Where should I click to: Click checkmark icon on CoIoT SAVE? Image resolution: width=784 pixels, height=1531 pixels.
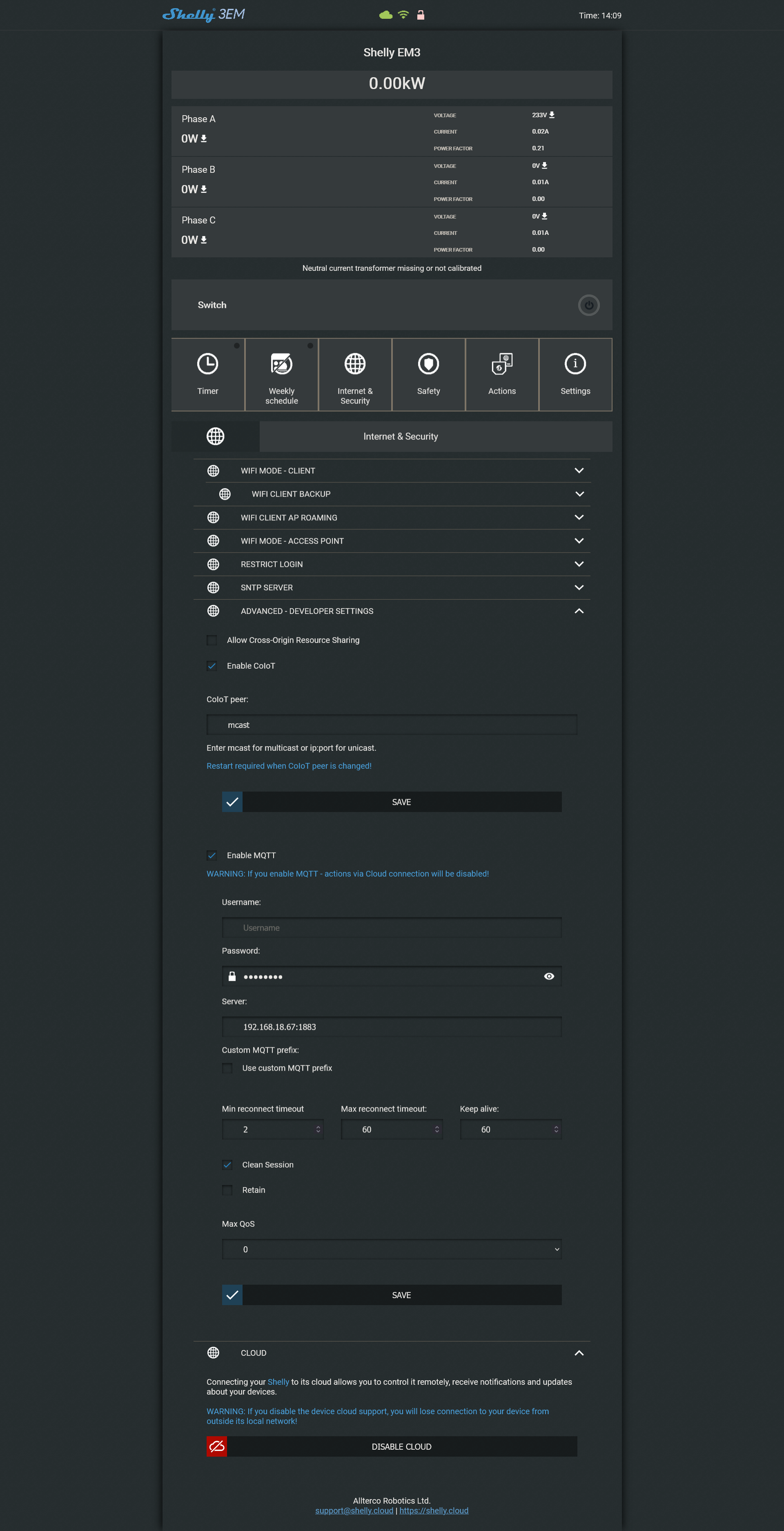[x=232, y=802]
